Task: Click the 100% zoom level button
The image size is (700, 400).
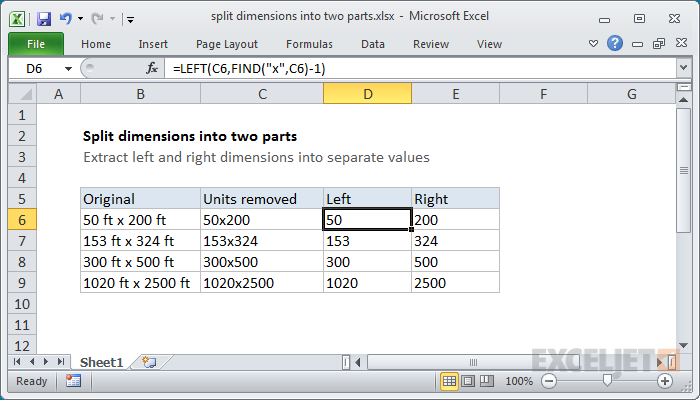Action: [519, 381]
